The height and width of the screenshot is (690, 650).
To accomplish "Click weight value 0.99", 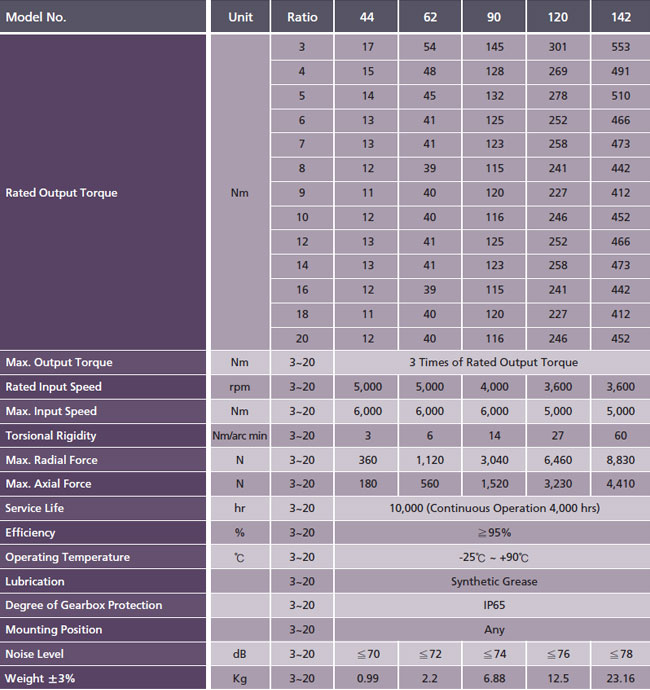I will pos(366,678).
